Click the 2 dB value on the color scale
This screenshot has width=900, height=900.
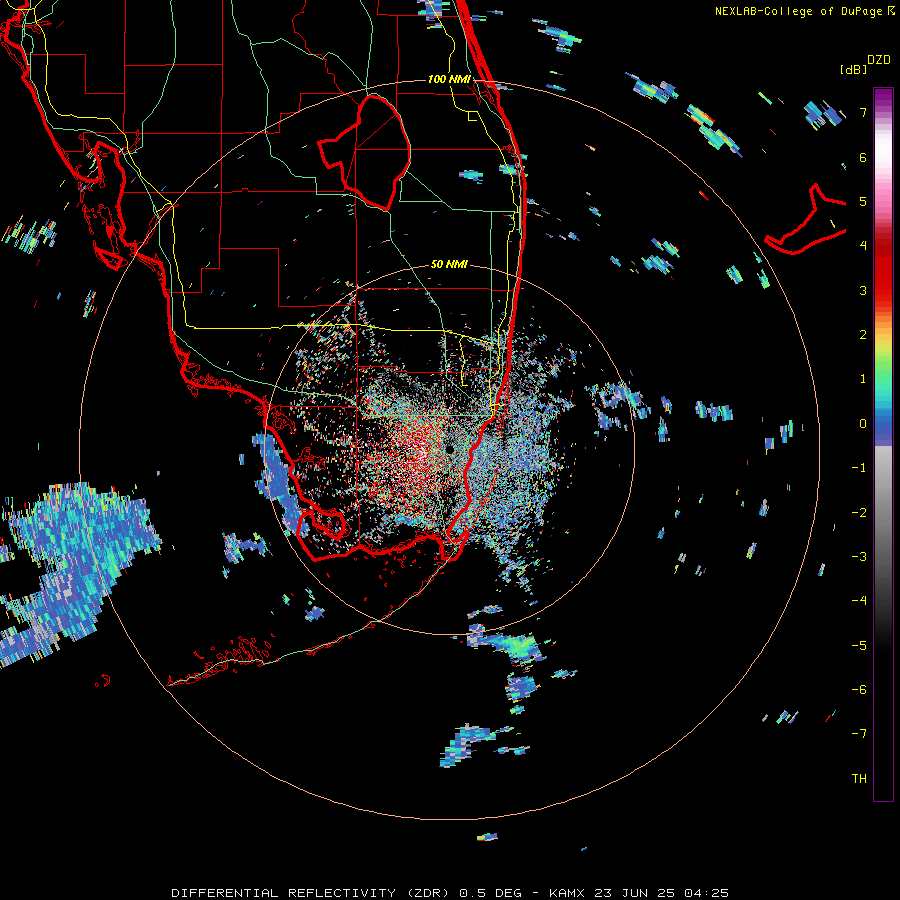point(863,335)
